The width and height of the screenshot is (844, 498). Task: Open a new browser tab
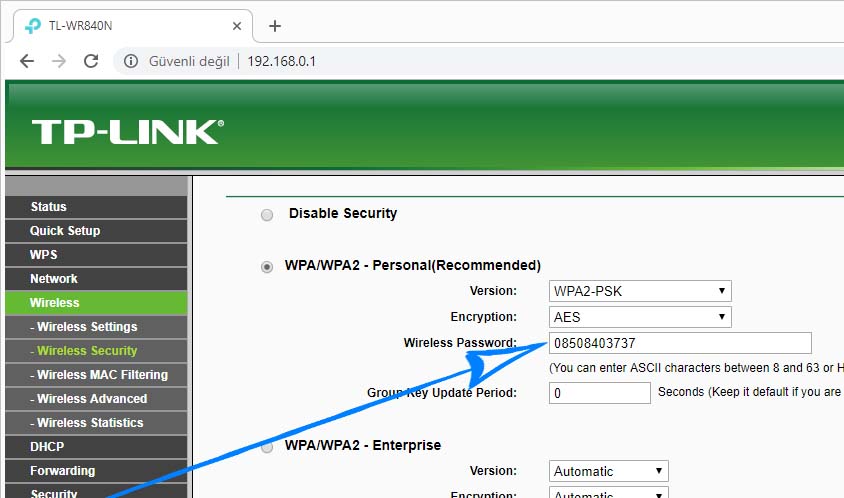(275, 26)
